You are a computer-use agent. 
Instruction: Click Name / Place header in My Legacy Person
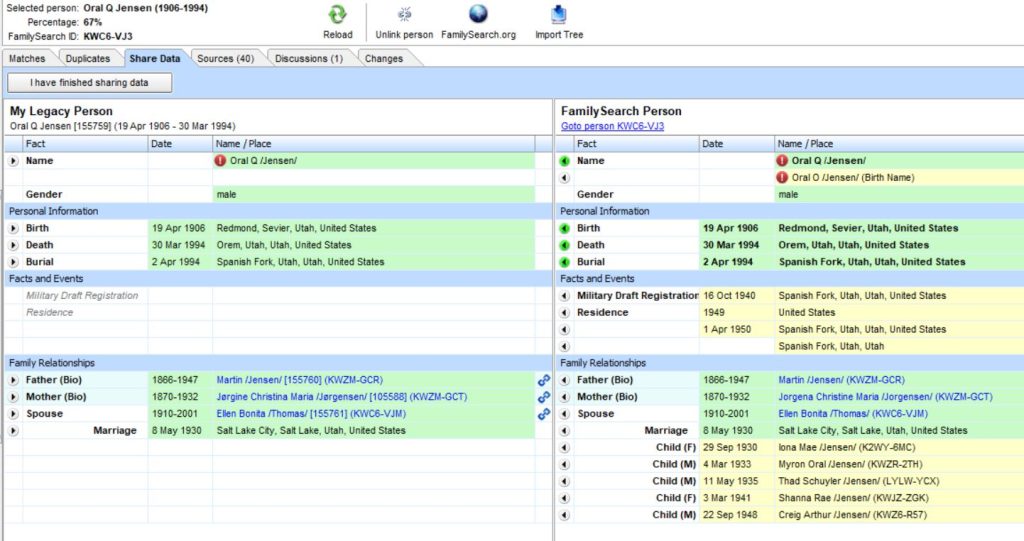[374, 144]
